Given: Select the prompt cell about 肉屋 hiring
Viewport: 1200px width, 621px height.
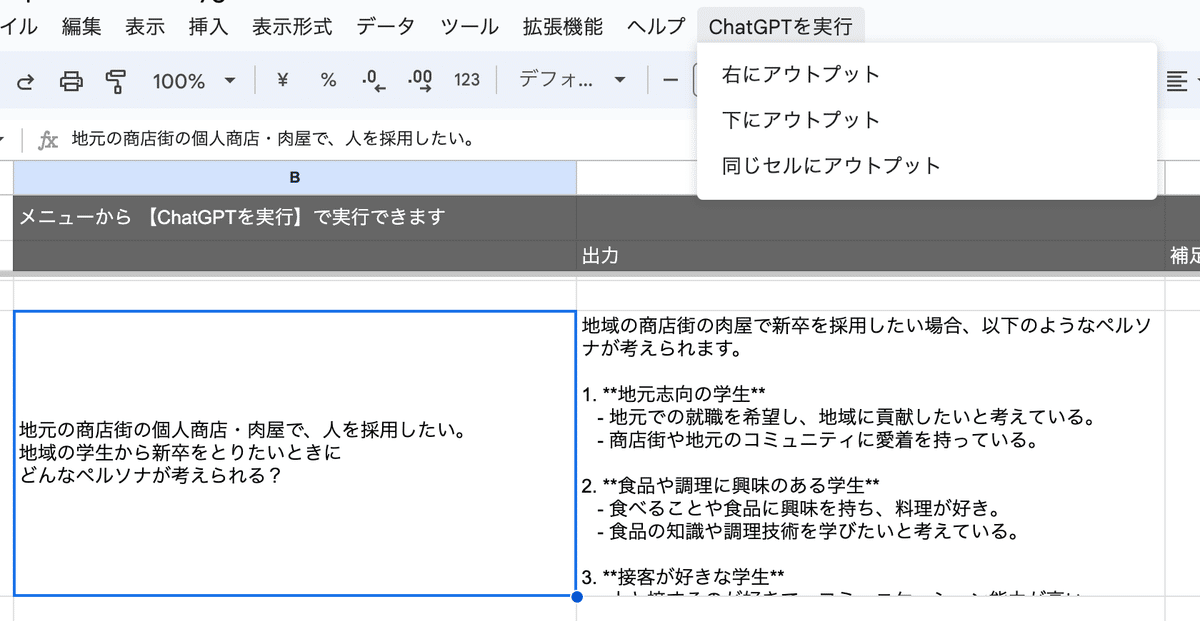Looking at the screenshot, I should click(x=295, y=453).
